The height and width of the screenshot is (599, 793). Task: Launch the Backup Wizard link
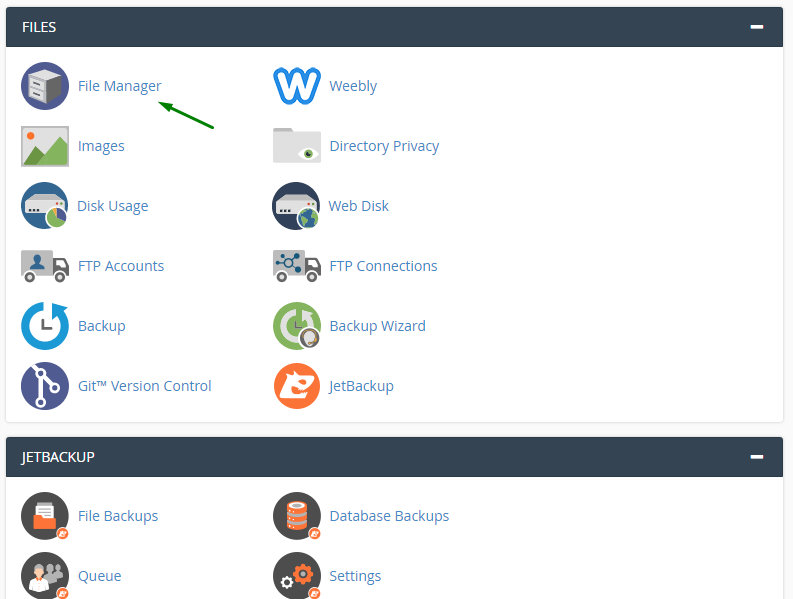(378, 326)
